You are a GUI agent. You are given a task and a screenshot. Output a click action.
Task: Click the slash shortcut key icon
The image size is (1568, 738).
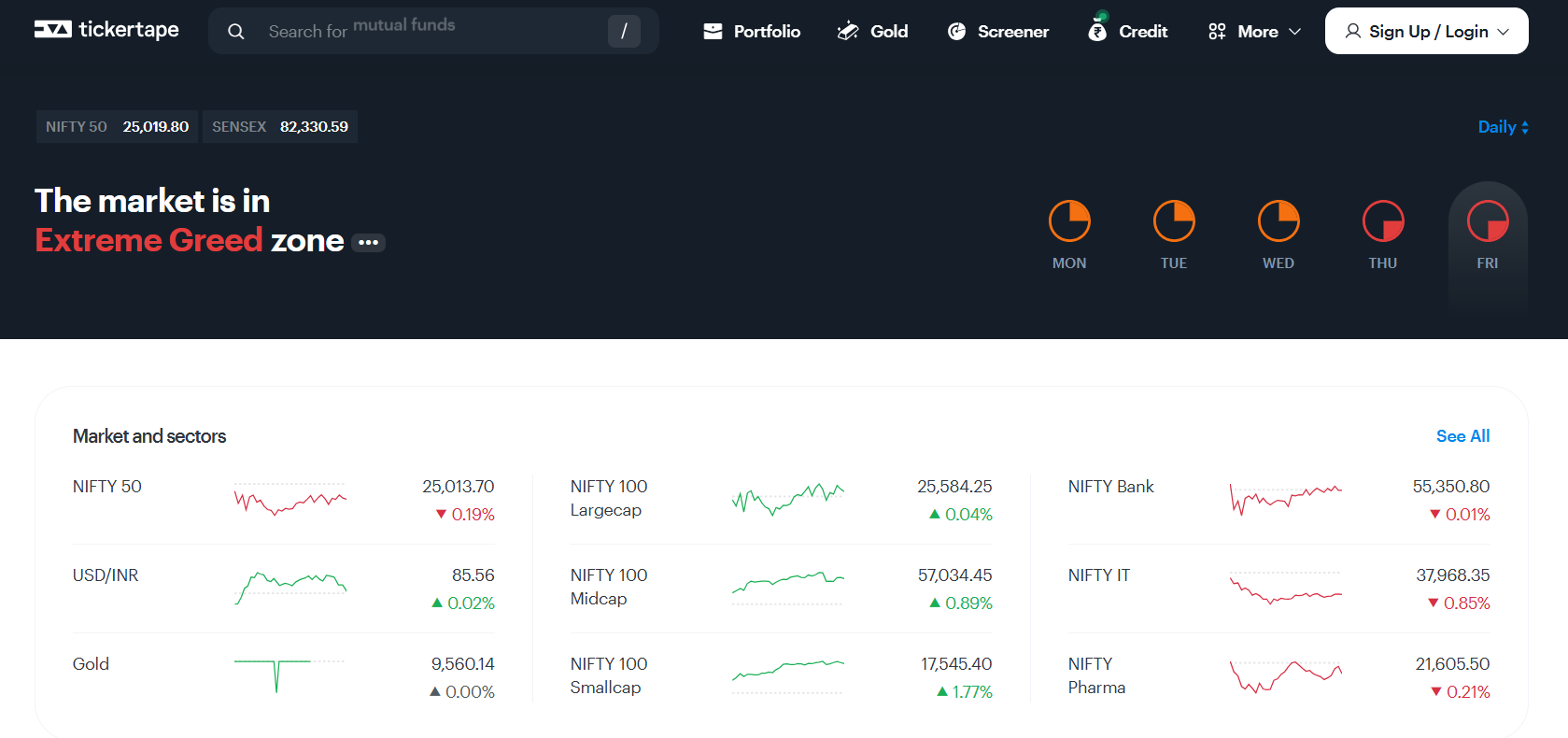point(624,32)
